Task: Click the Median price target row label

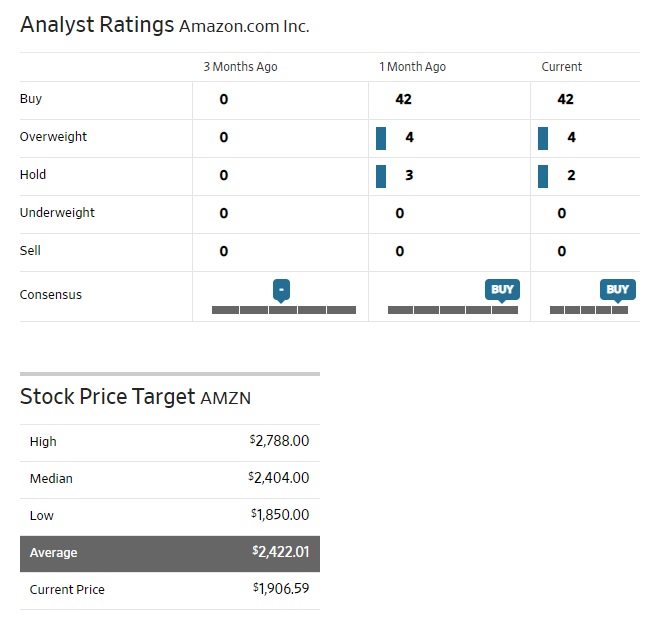Action: (x=51, y=478)
